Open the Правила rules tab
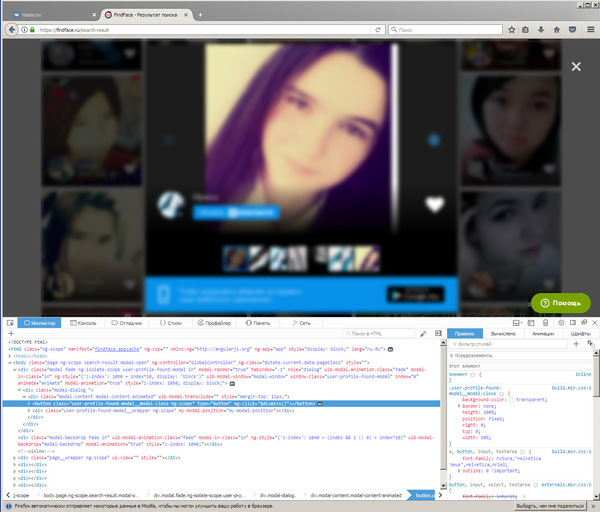Image resolution: width=600 pixels, height=512 pixels. 465,334
